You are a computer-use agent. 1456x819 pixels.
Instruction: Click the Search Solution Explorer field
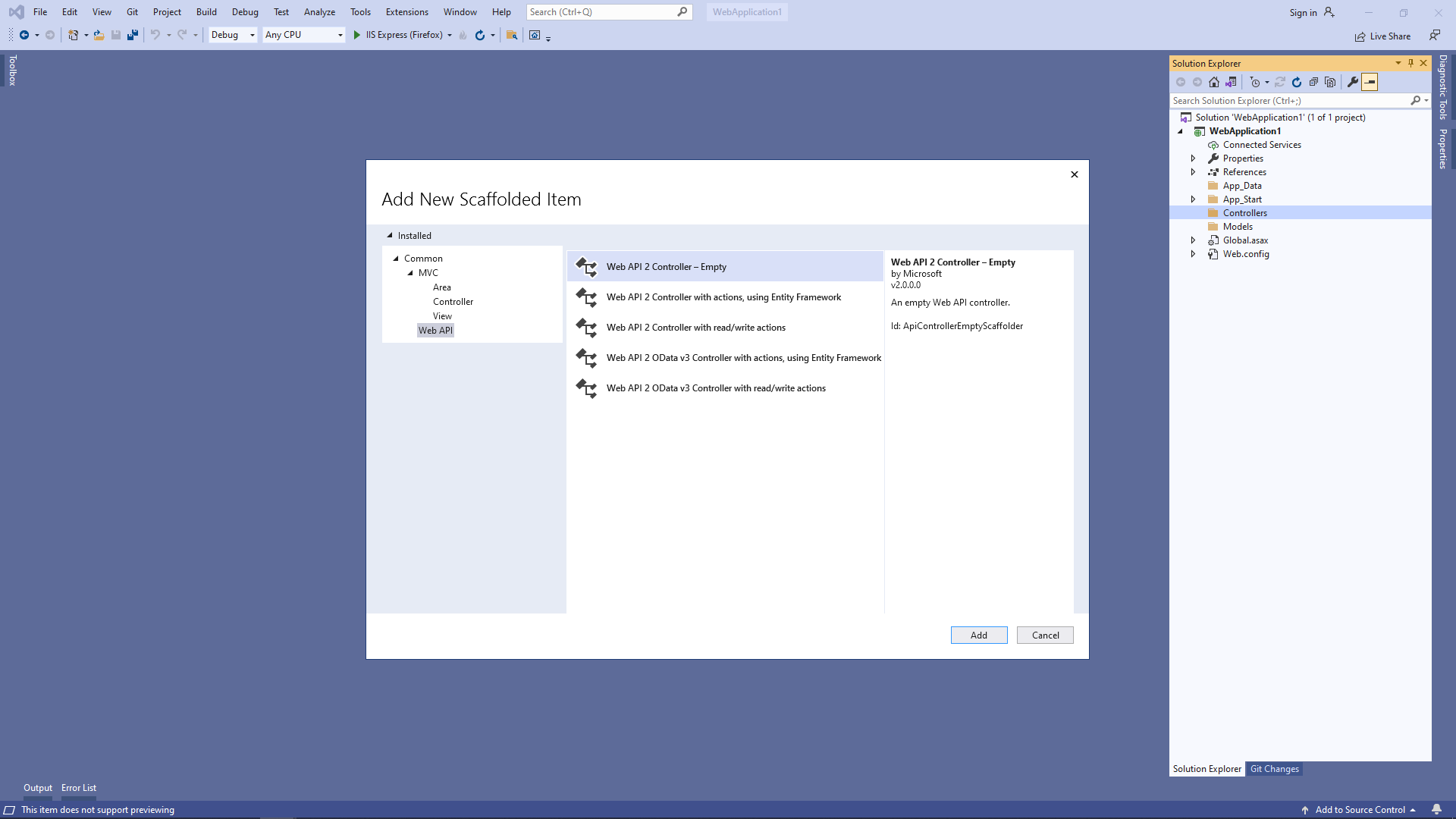[1289, 101]
